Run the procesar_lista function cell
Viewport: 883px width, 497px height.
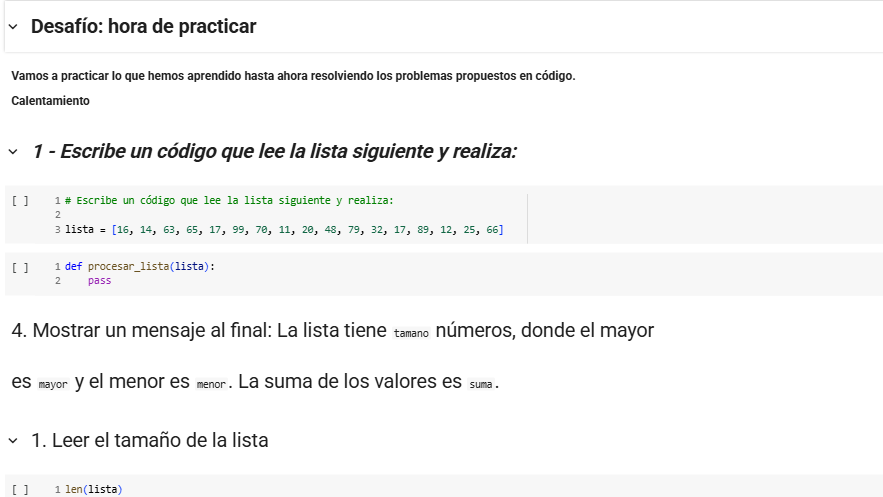tap(20, 267)
